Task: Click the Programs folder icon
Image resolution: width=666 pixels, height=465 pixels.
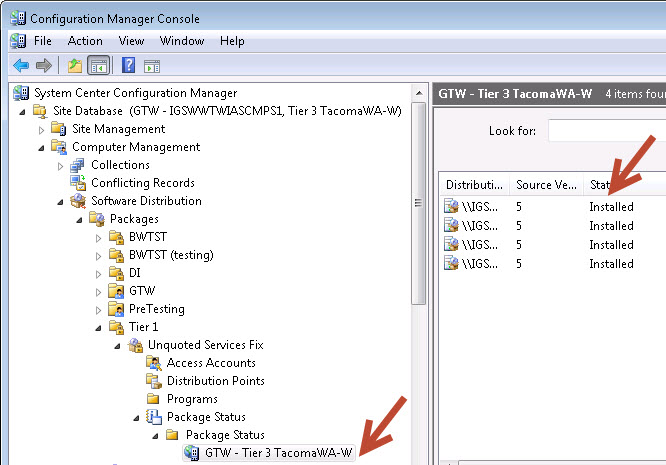Action: pos(153,399)
